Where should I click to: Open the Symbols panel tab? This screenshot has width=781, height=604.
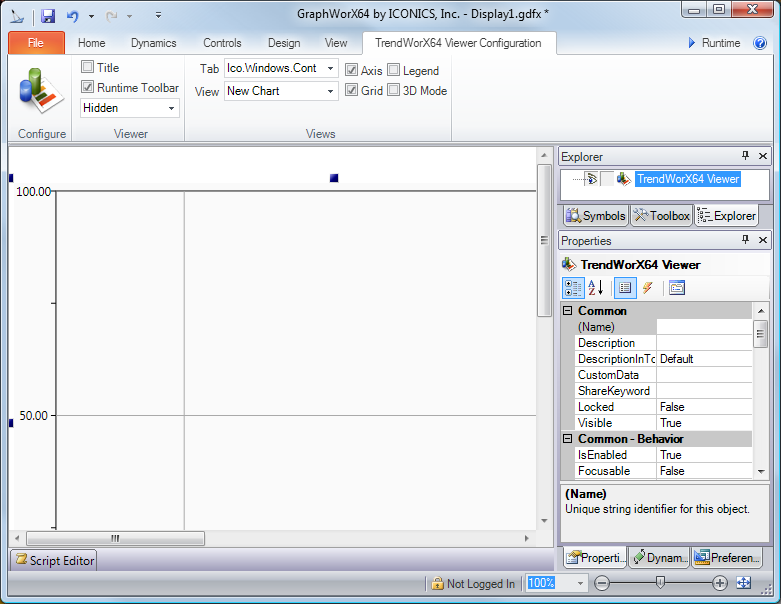pyautogui.click(x=596, y=216)
